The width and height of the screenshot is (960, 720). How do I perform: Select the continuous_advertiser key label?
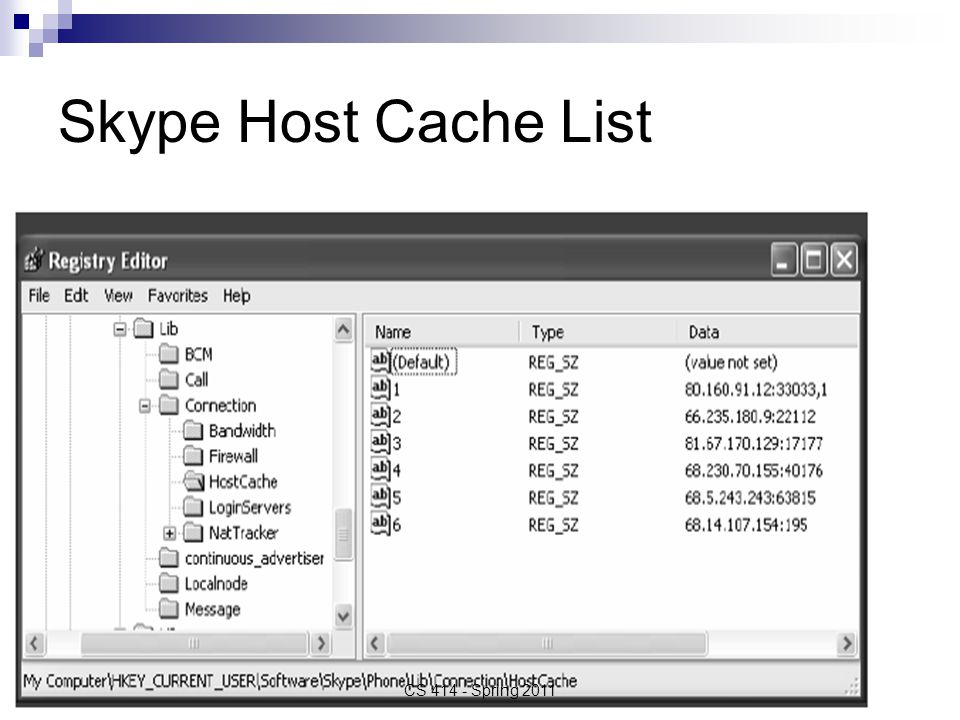click(x=254, y=558)
